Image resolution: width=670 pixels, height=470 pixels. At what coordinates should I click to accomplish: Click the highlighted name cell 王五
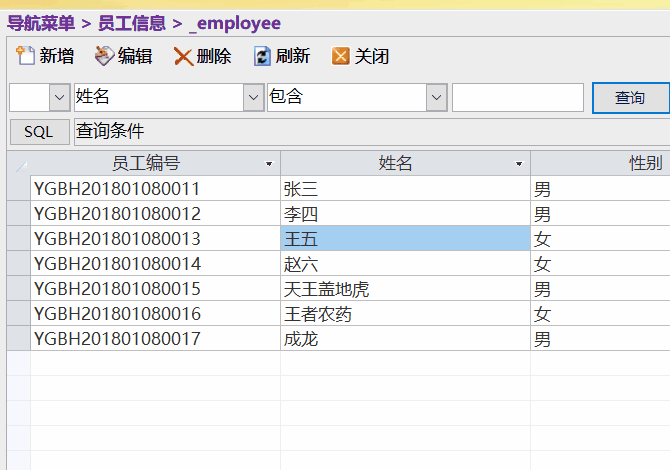(x=406, y=238)
